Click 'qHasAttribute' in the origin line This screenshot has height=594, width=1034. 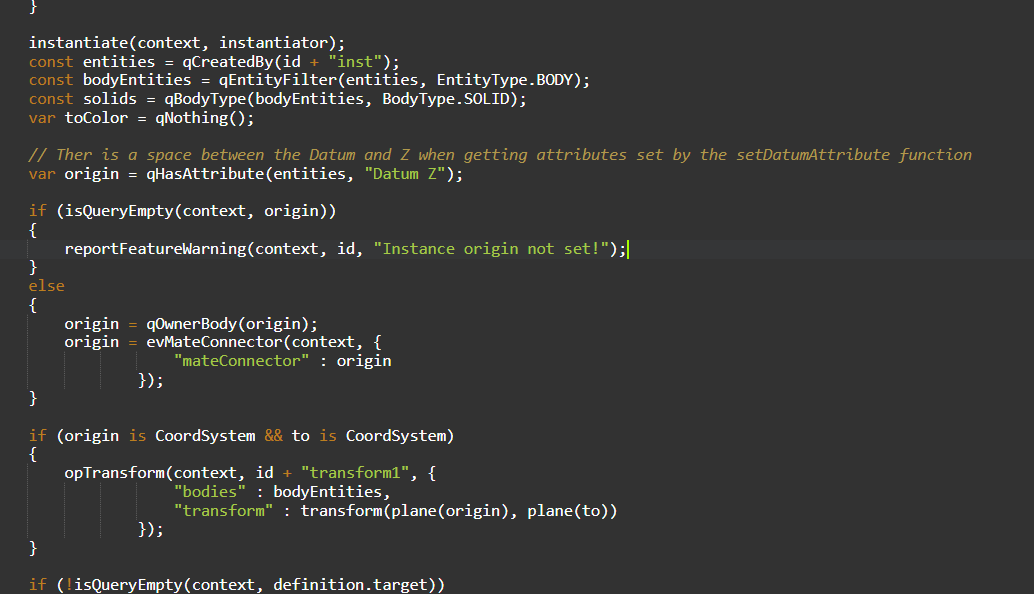(x=205, y=175)
